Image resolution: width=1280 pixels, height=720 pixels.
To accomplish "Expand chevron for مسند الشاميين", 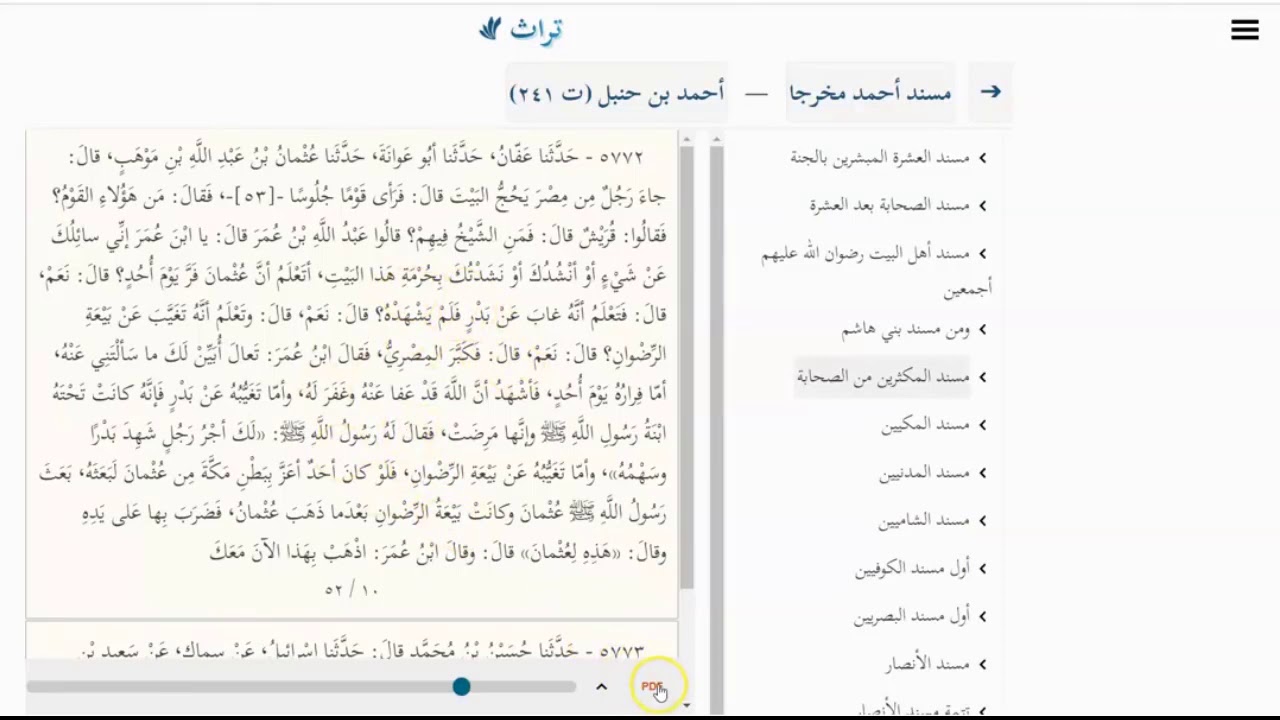I will (983, 521).
